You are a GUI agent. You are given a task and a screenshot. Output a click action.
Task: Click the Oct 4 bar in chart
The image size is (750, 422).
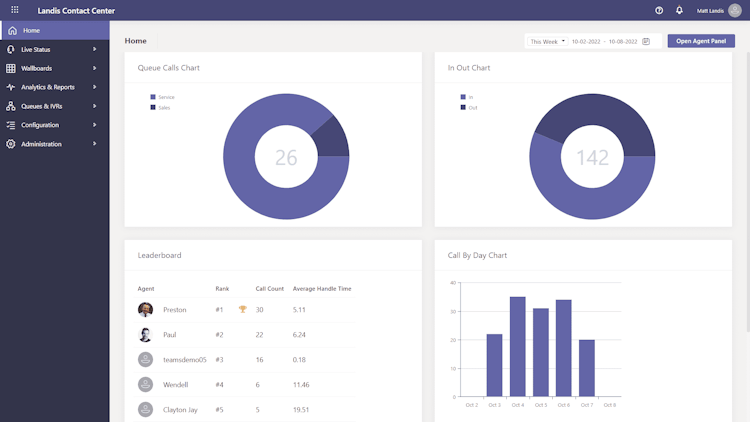[x=518, y=346]
